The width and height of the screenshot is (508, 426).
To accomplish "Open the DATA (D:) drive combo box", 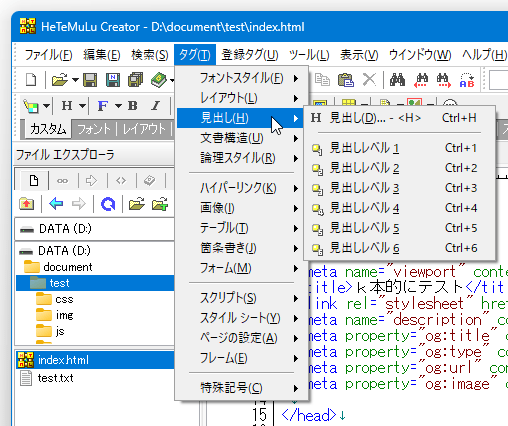I will pos(95,229).
